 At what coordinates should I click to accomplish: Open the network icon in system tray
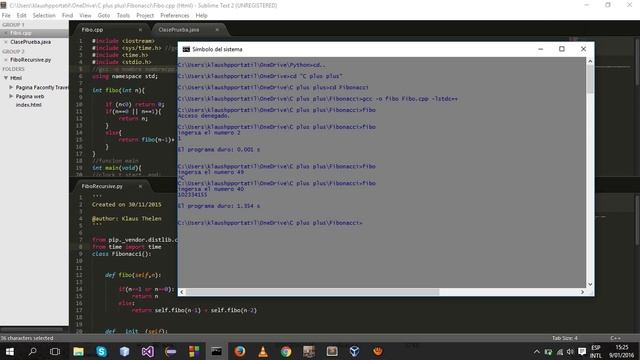(x=560, y=352)
